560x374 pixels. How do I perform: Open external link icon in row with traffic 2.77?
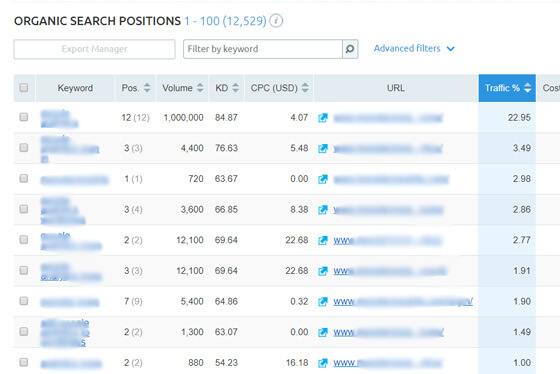click(x=323, y=240)
